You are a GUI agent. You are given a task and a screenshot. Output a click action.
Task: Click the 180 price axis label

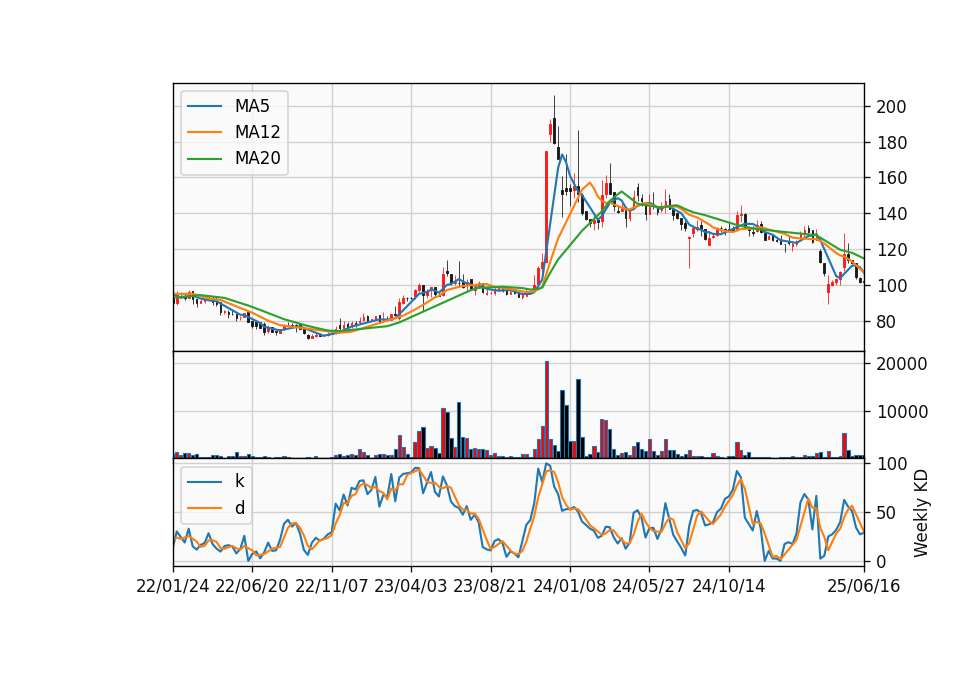[x=891, y=143]
